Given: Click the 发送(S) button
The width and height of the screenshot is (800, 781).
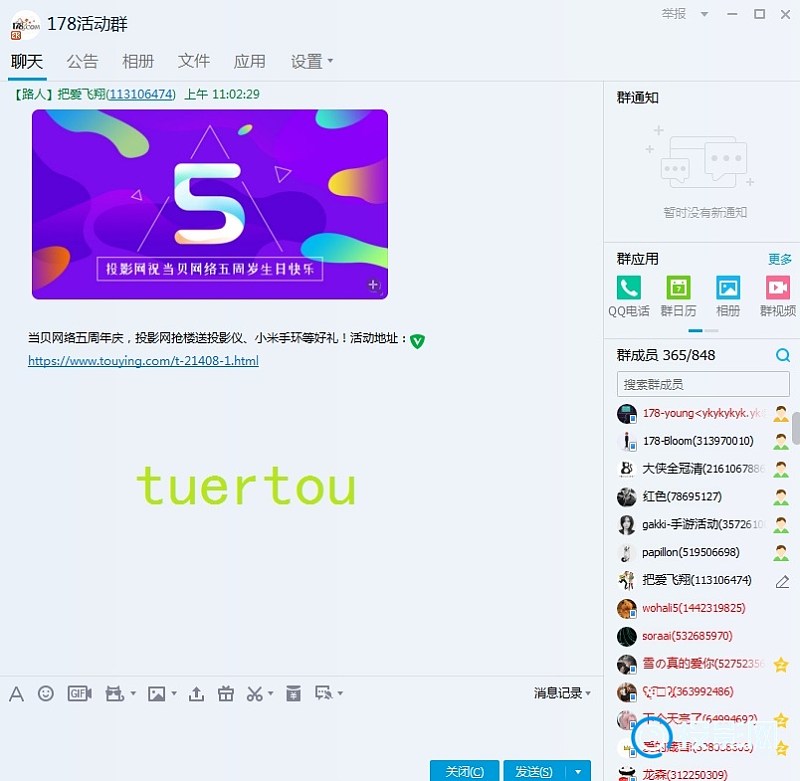Looking at the screenshot, I should click(x=534, y=771).
